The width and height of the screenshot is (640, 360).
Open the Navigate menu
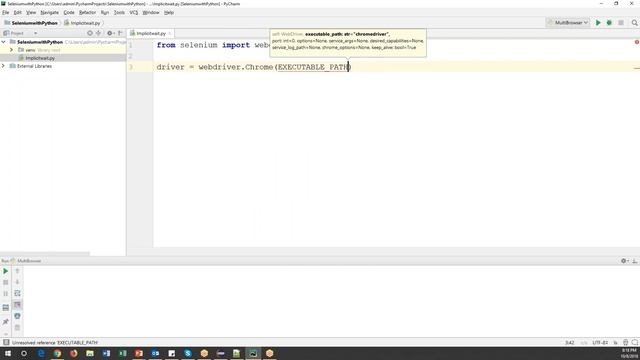49,13
